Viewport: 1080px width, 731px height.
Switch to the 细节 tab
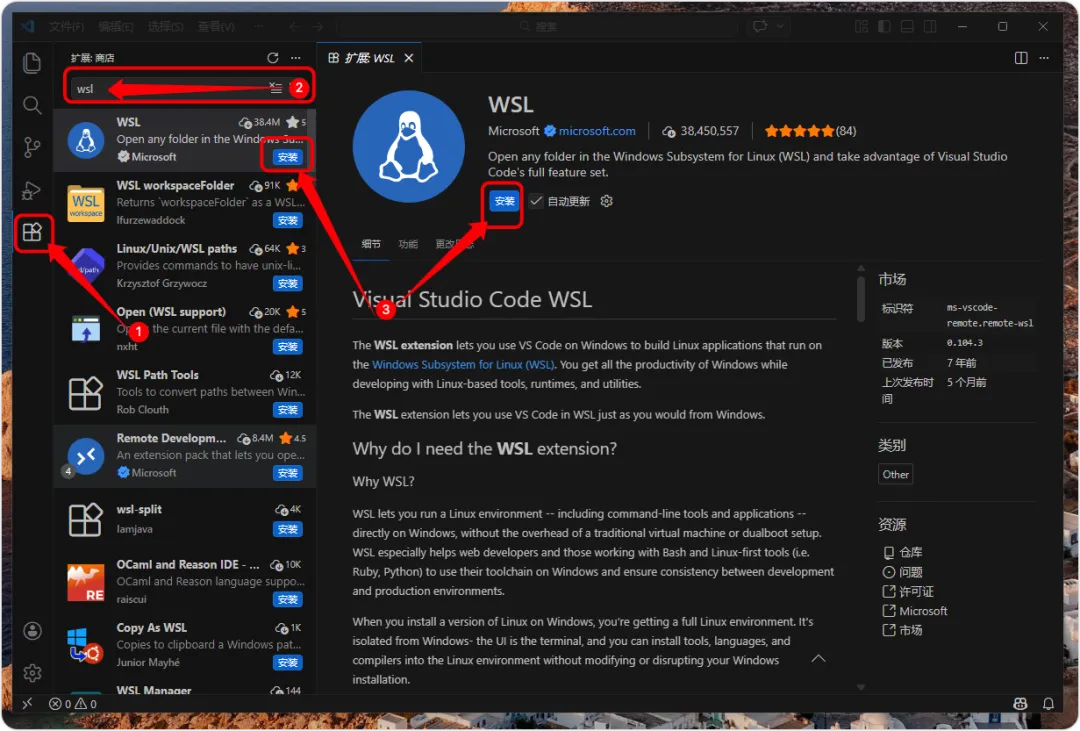371,244
